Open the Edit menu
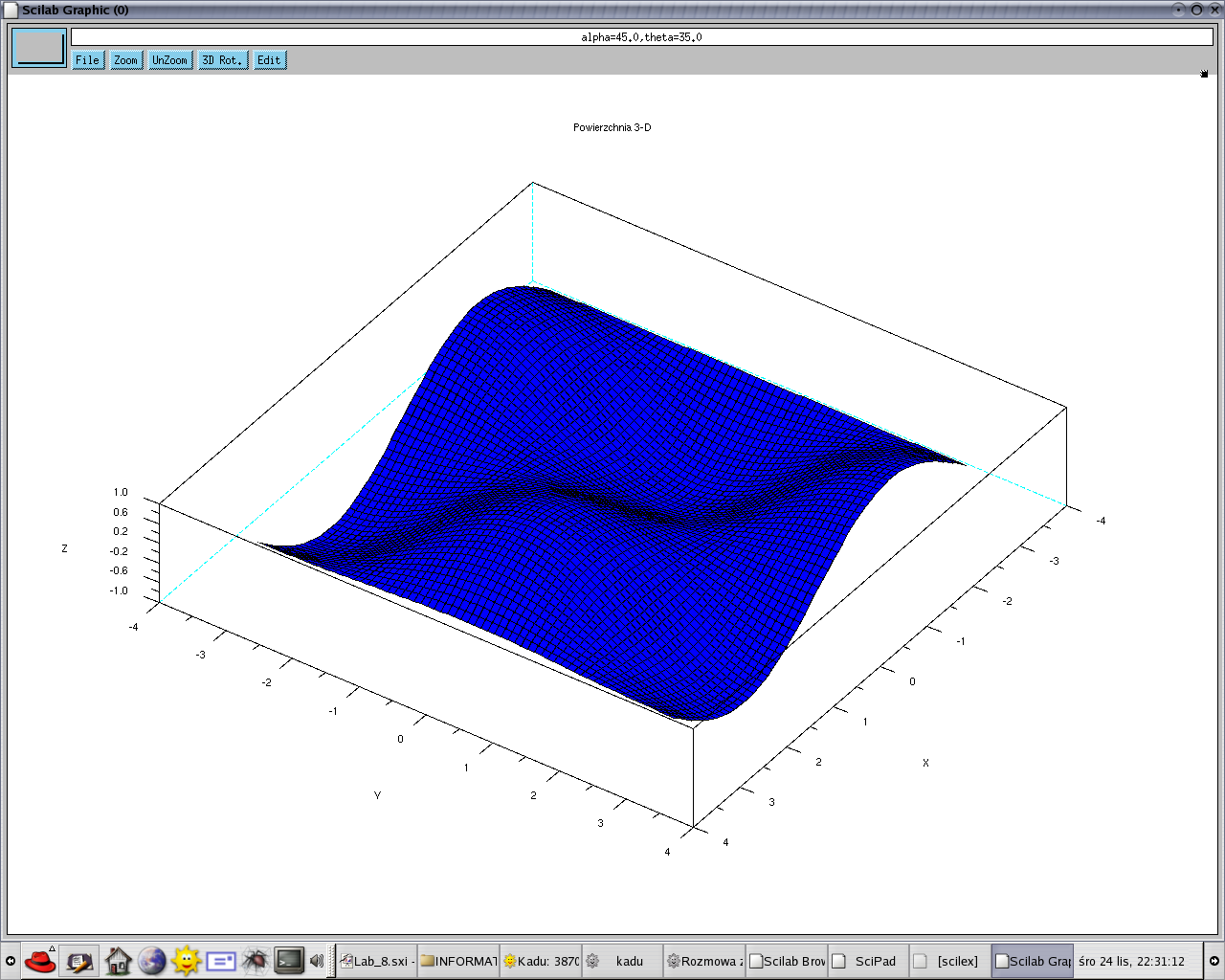This screenshot has height=980, width=1225. pos(270,60)
